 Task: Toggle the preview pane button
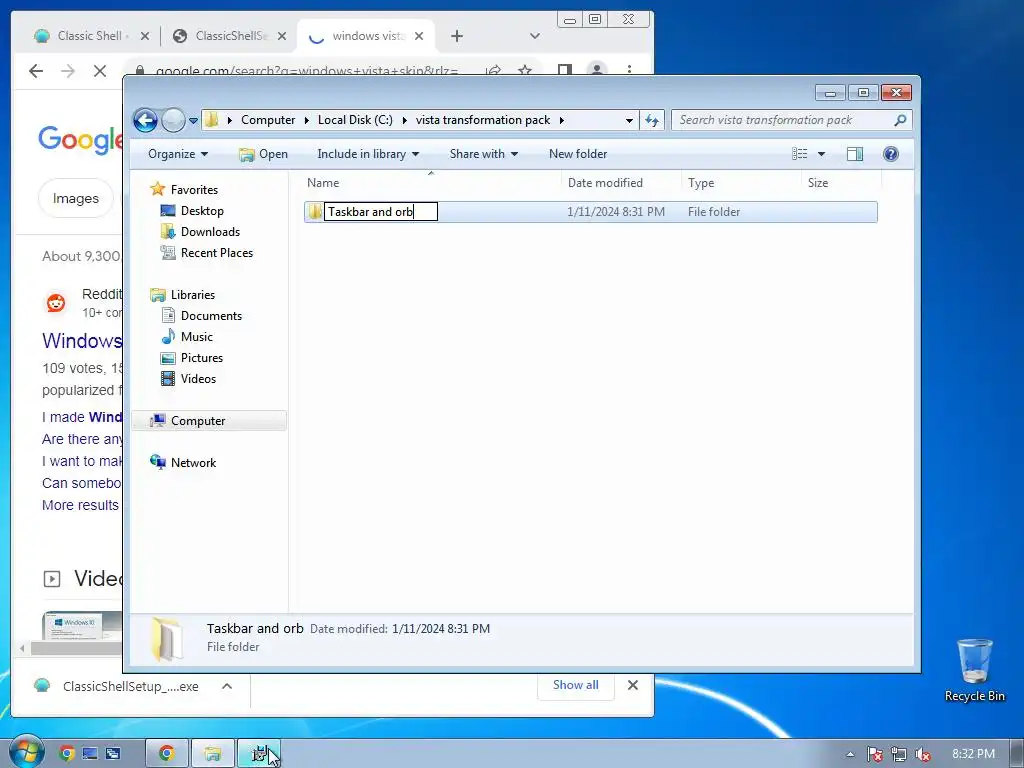(x=855, y=154)
